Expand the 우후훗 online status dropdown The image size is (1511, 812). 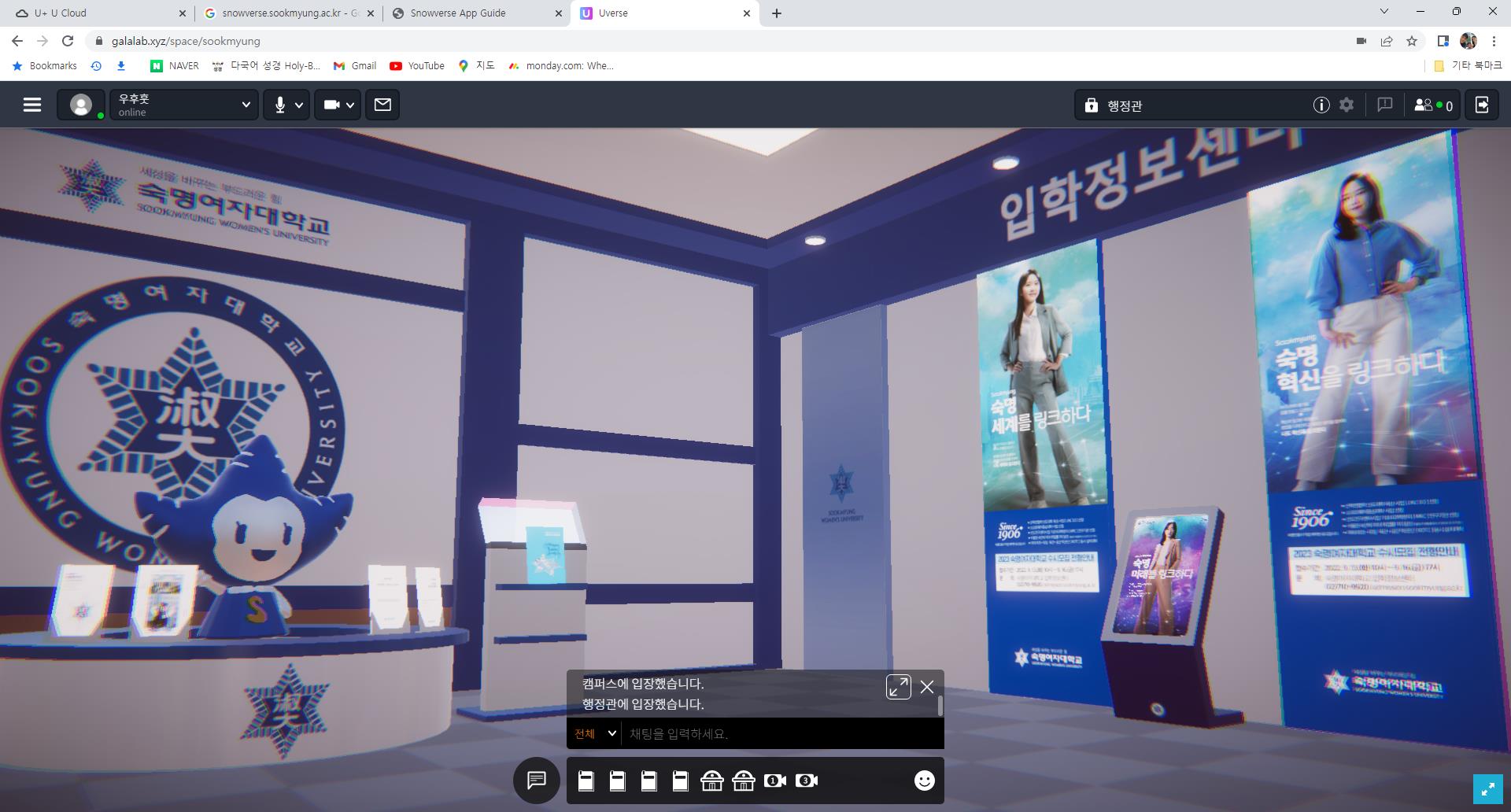coord(183,105)
